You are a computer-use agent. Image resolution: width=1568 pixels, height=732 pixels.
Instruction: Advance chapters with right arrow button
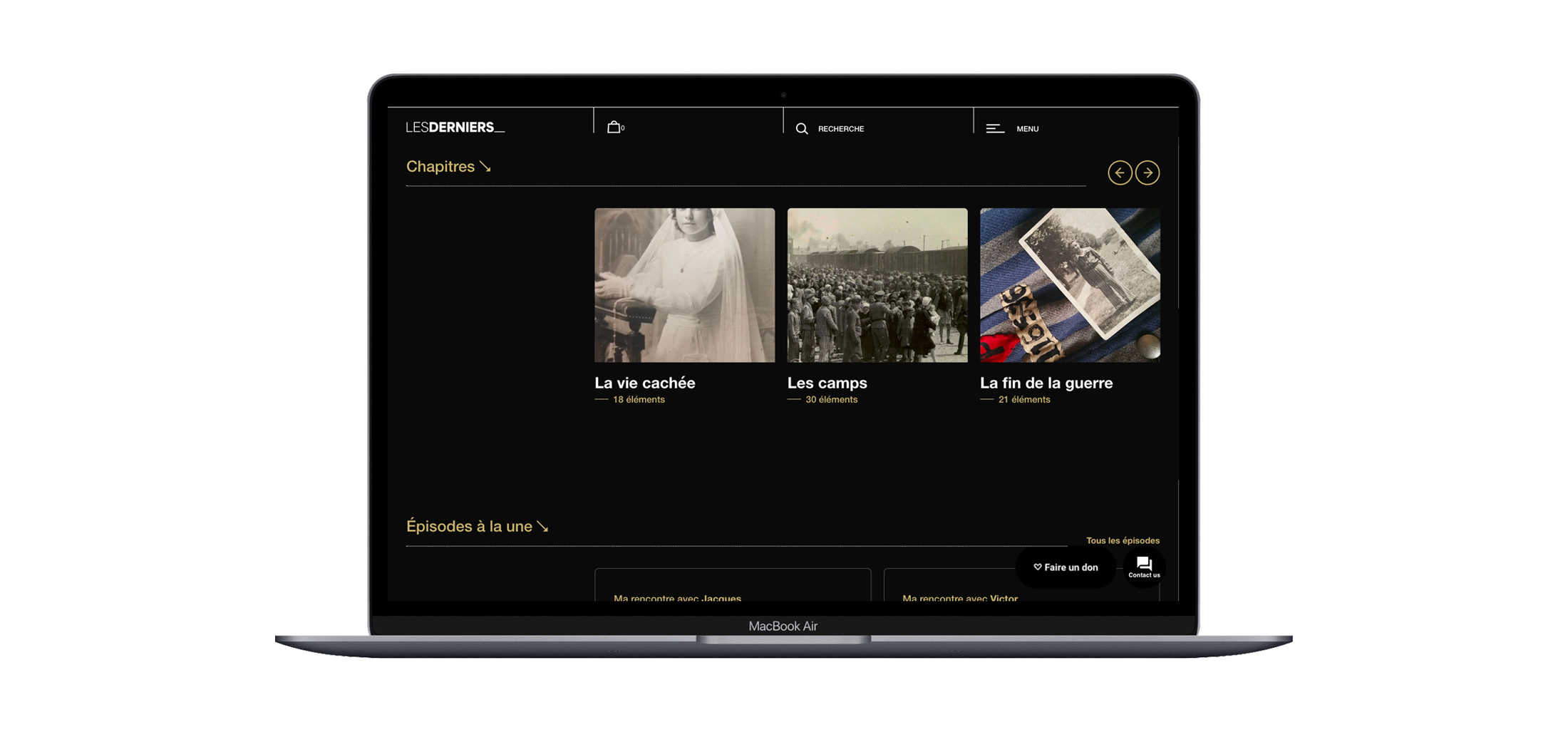coord(1147,172)
